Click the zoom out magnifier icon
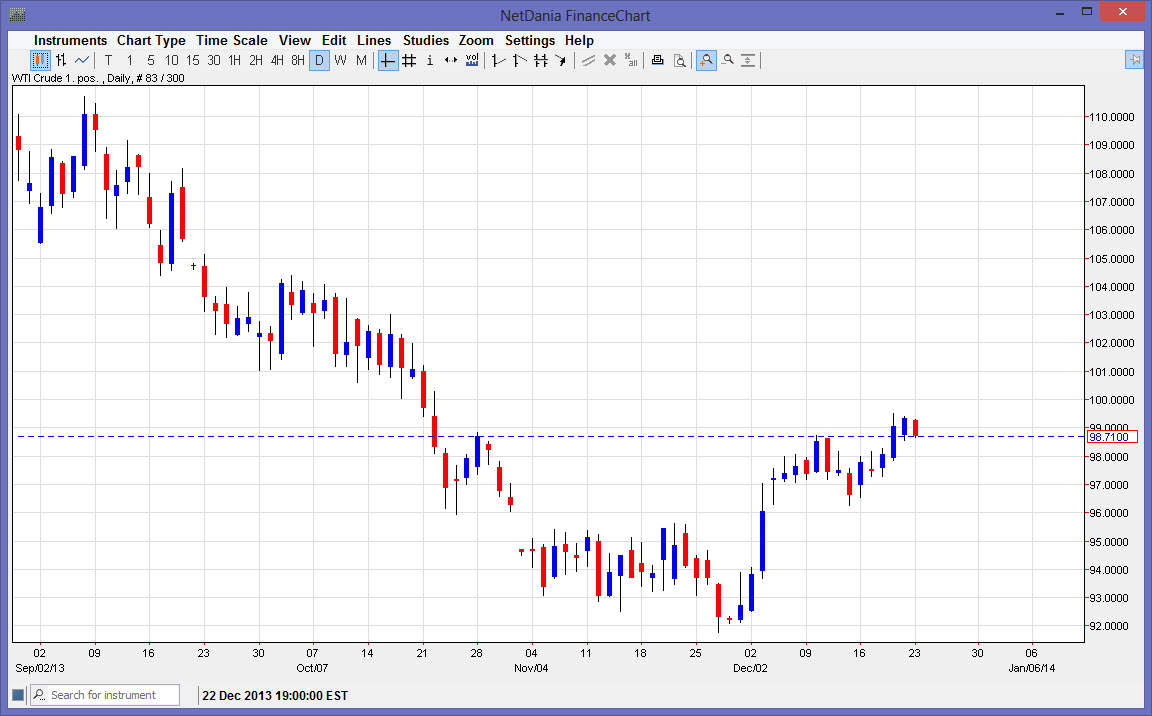Image resolution: width=1152 pixels, height=716 pixels. (728, 60)
